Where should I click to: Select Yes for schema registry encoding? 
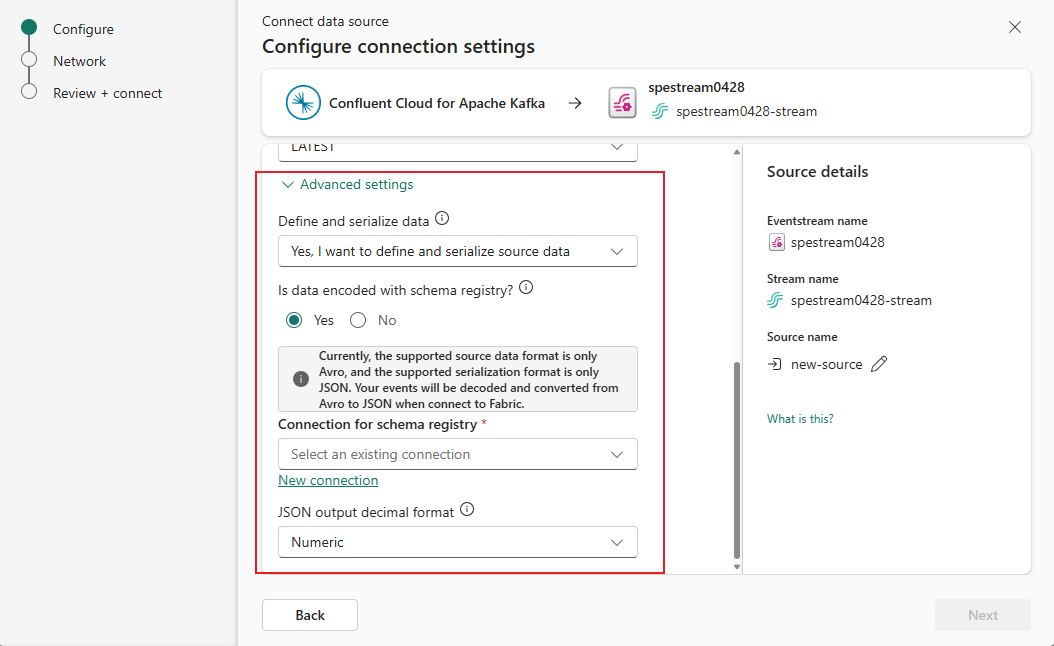(295, 319)
